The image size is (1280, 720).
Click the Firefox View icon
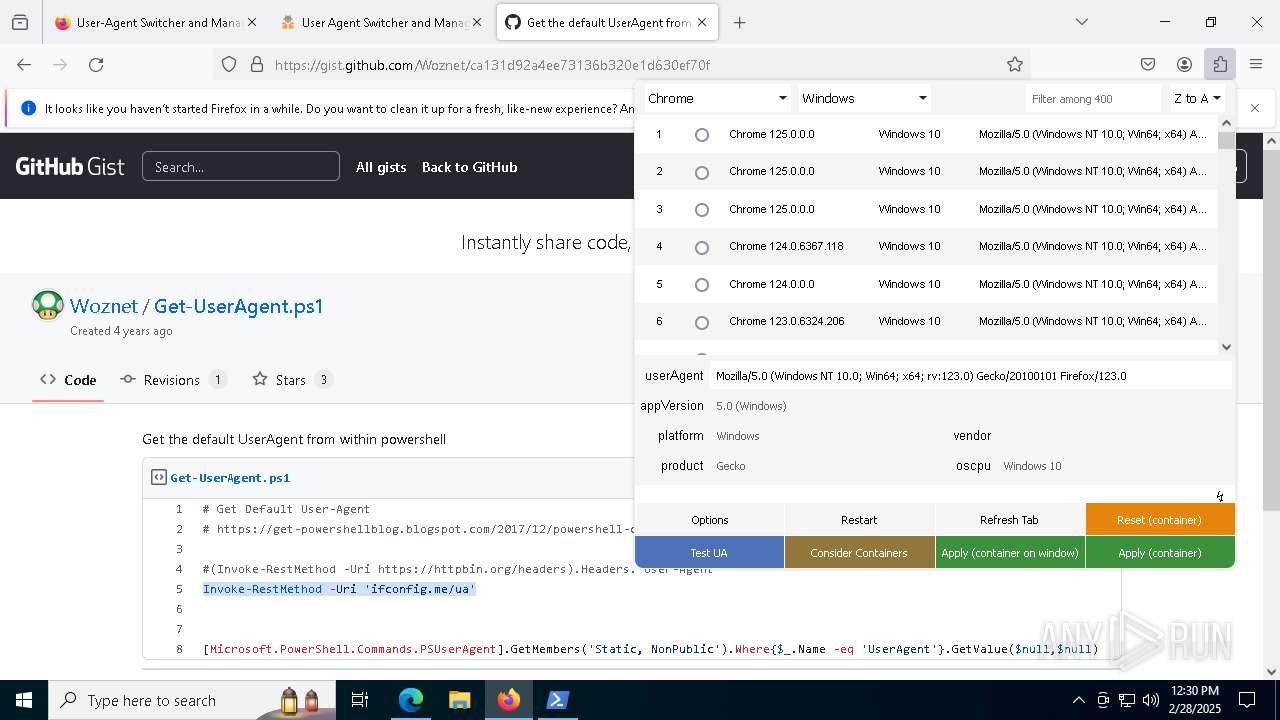tap(20, 22)
